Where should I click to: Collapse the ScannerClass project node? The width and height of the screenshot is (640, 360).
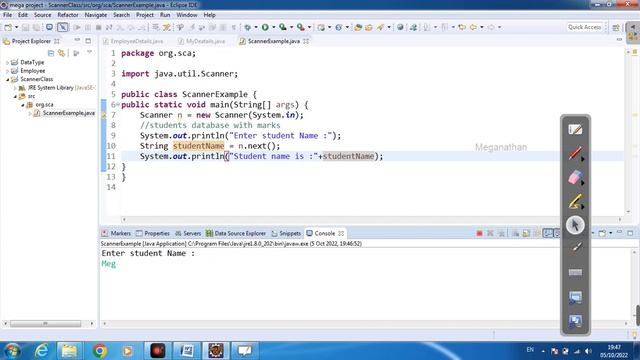[7, 80]
